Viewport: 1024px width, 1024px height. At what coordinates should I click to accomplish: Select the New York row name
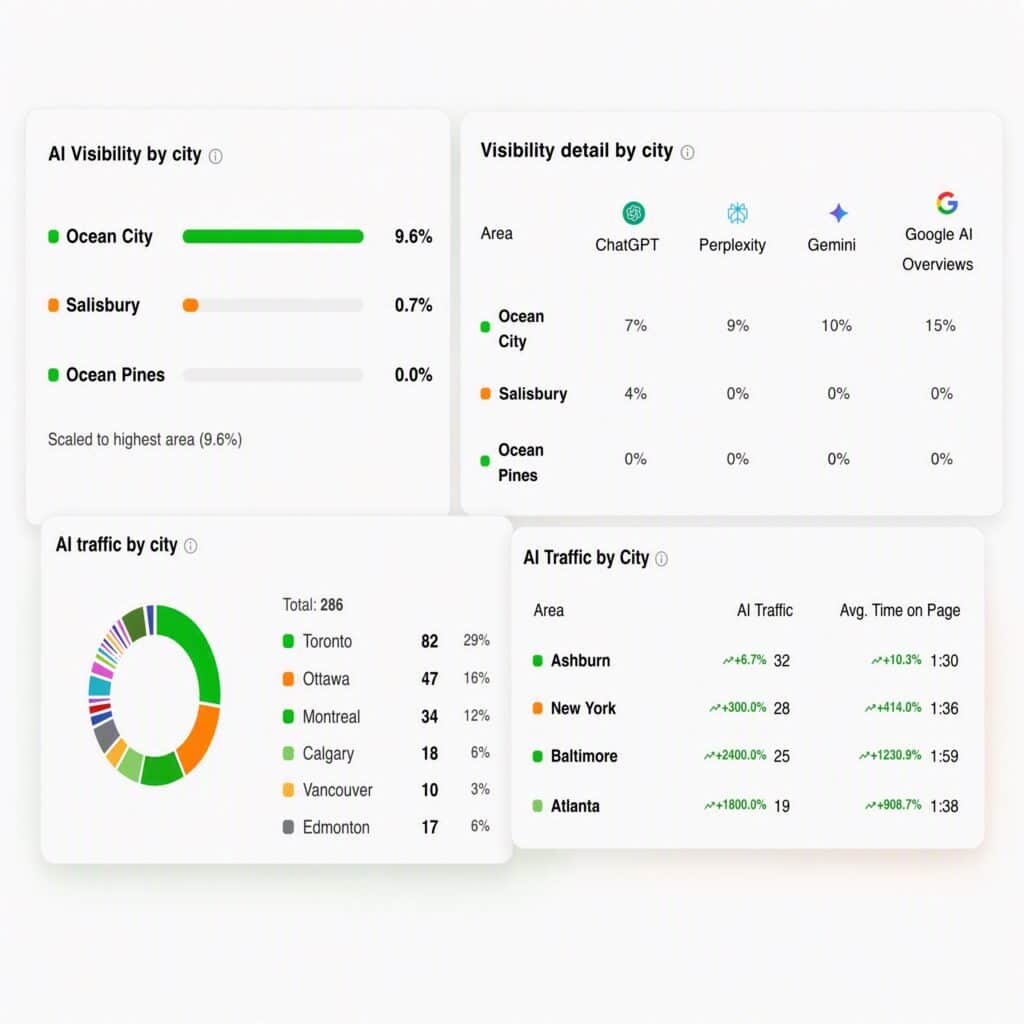(583, 708)
